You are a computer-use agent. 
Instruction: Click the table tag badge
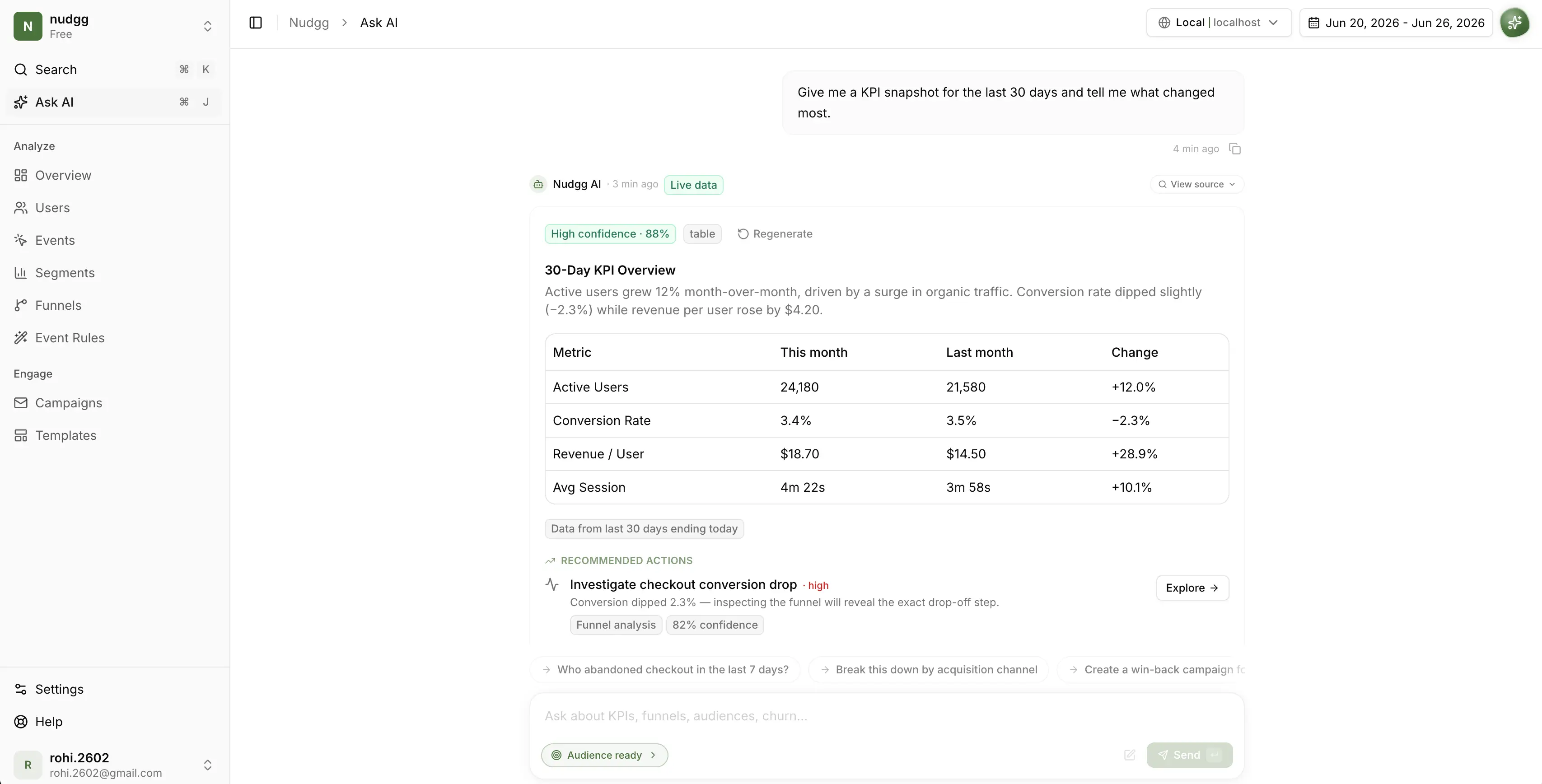click(x=702, y=234)
